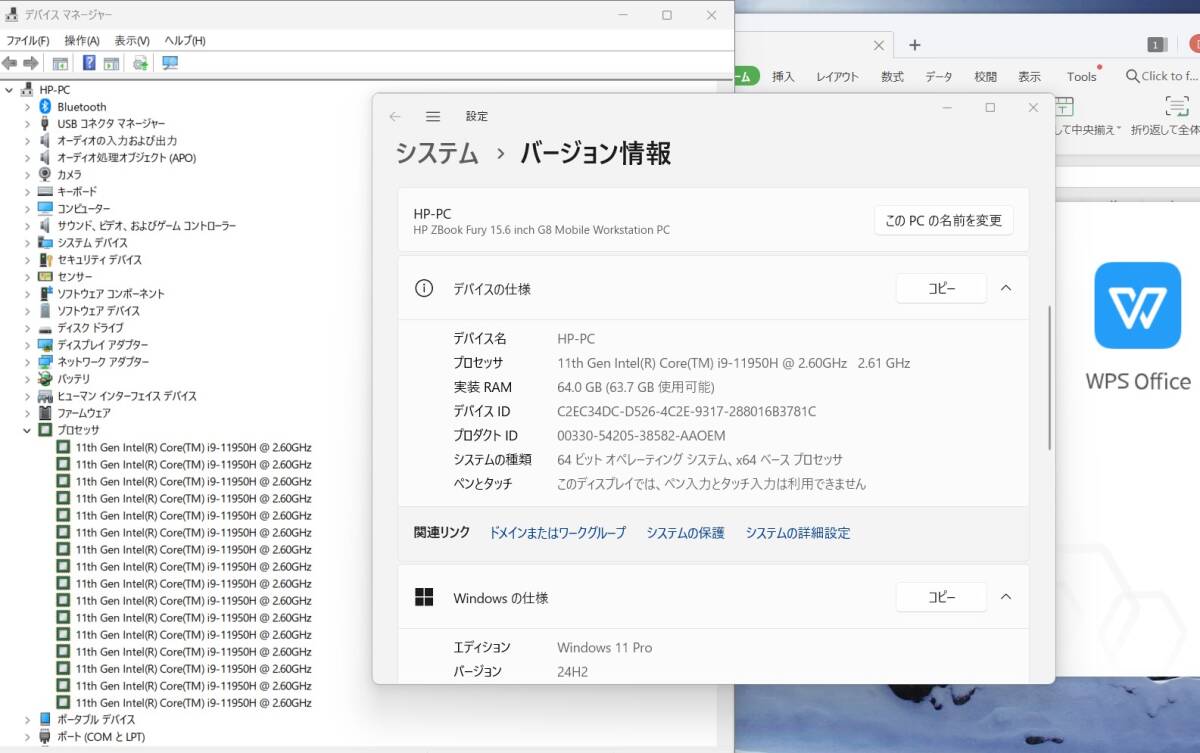The height and width of the screenshot is (753, 1200).
Task: Toggle the action pane toolbar icon
Action: (111, 63)
